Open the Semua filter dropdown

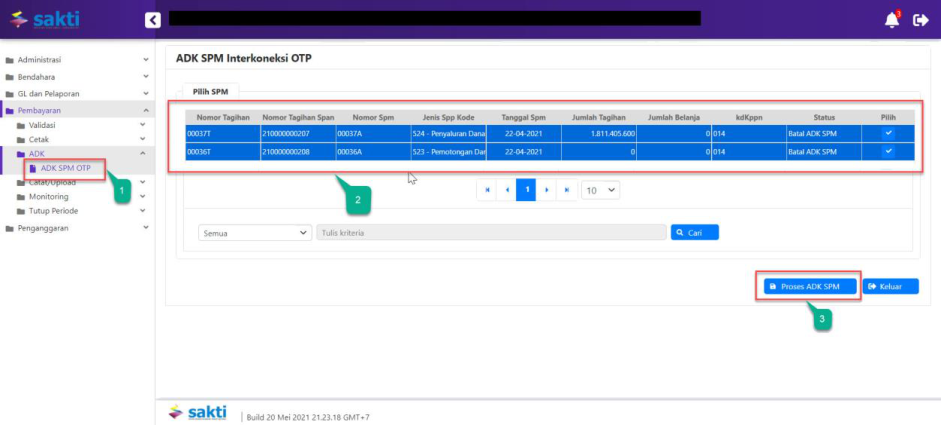pos(256,232)
